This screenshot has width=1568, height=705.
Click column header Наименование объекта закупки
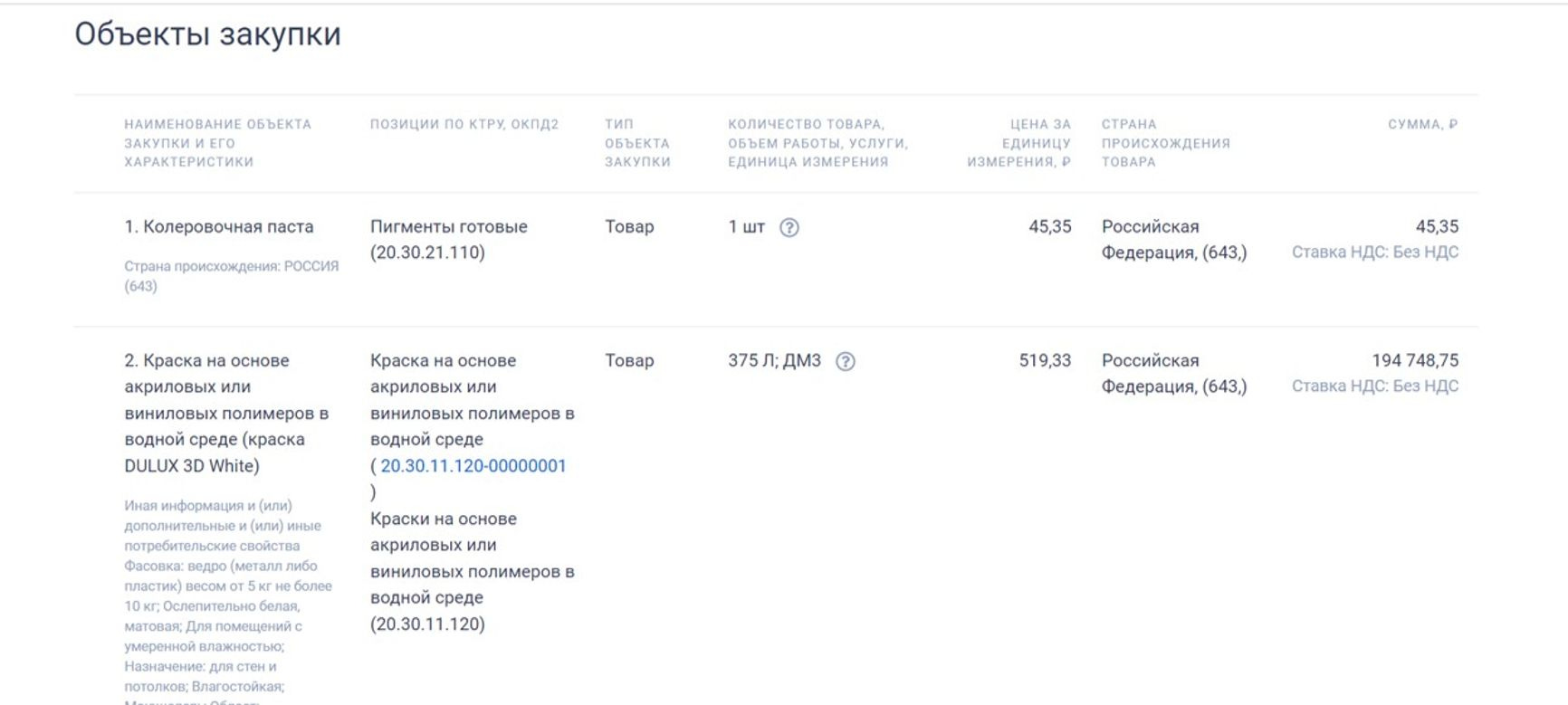(x=217, y=143)
